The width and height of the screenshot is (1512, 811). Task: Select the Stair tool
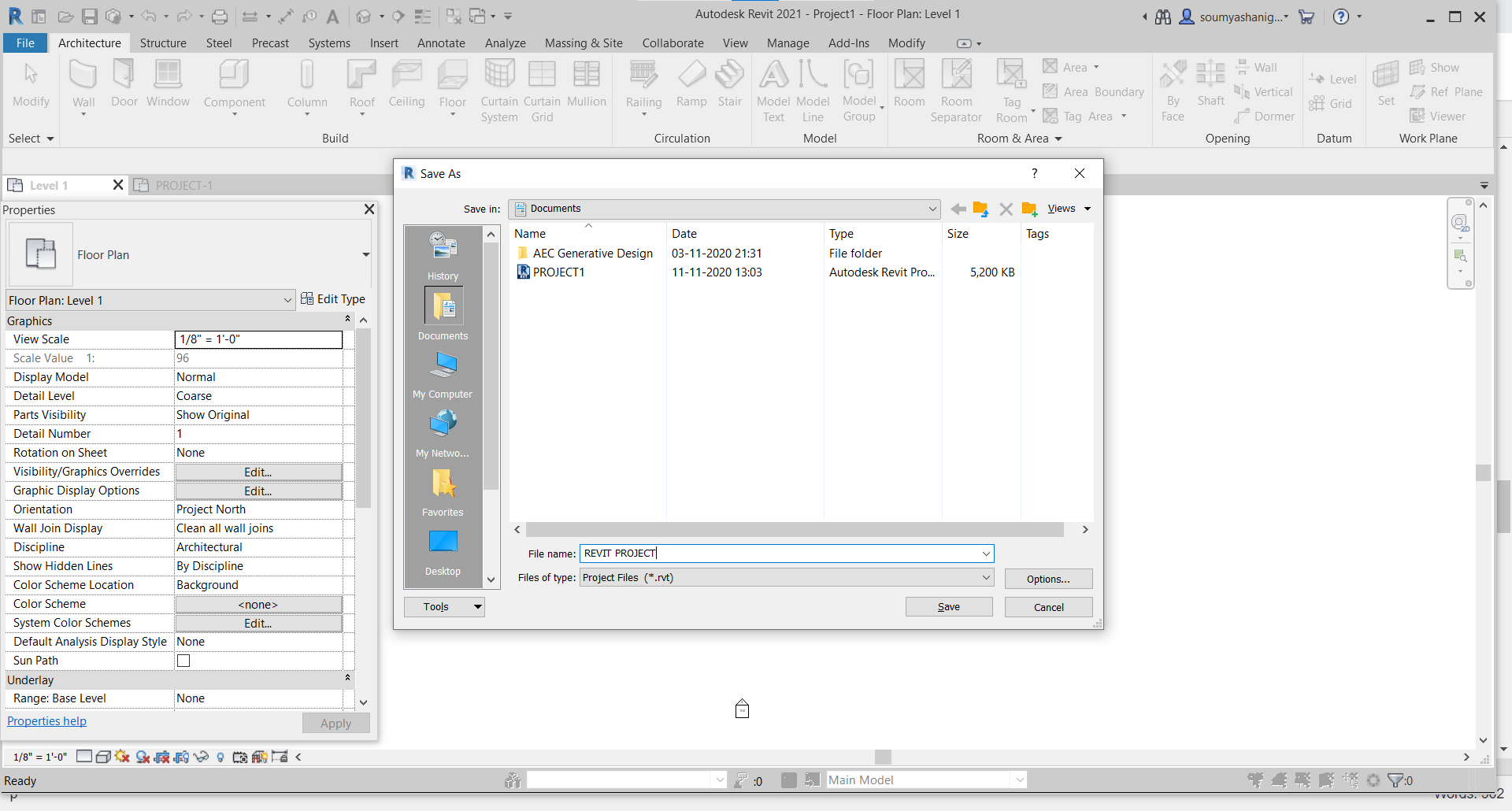click(729, 83)
